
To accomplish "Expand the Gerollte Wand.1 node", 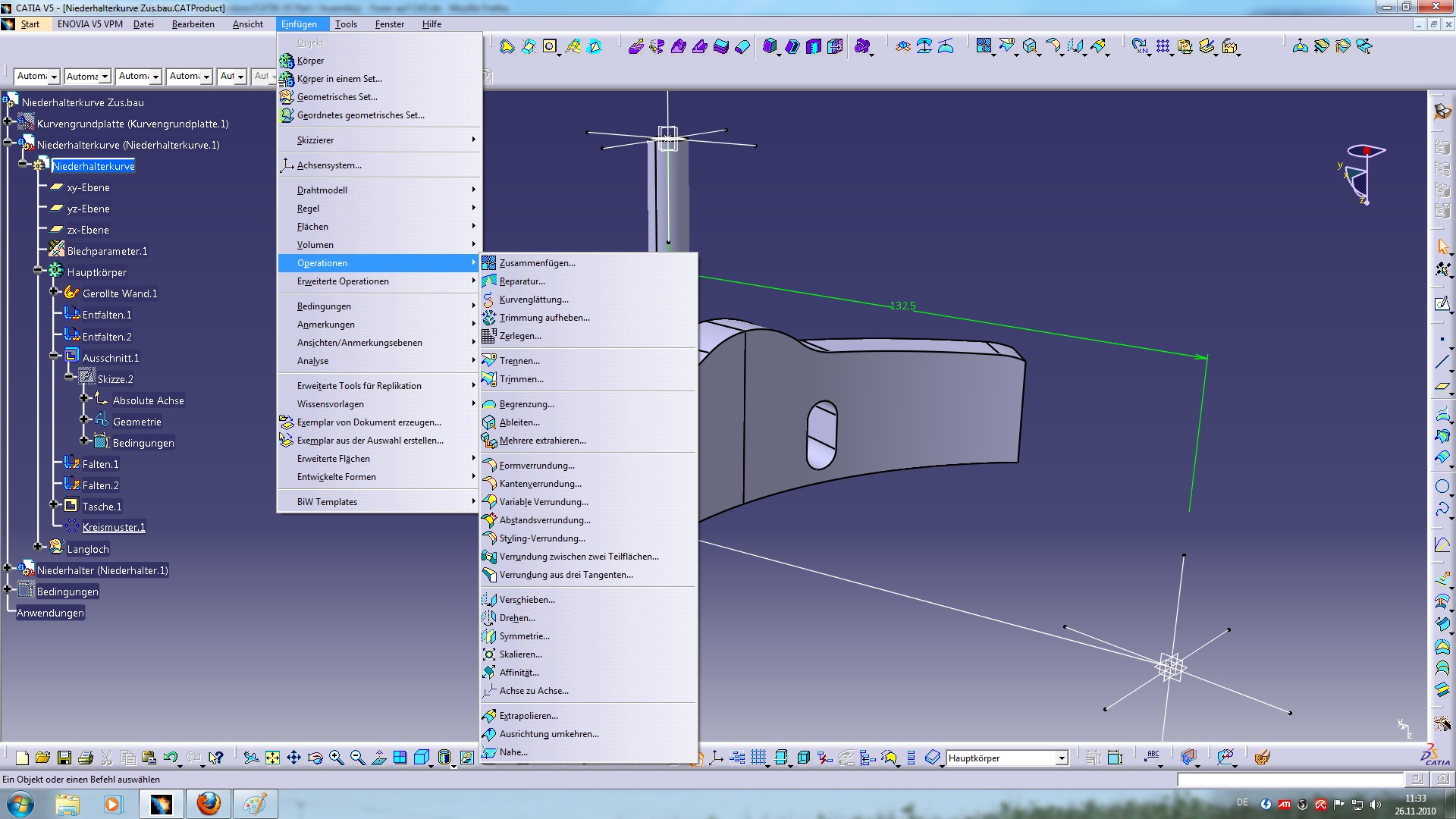I will click(53, 291).
